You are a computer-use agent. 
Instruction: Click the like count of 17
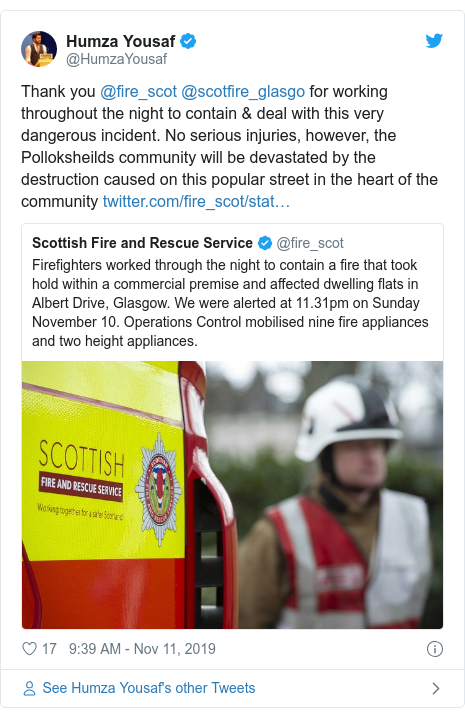point(49,649)
